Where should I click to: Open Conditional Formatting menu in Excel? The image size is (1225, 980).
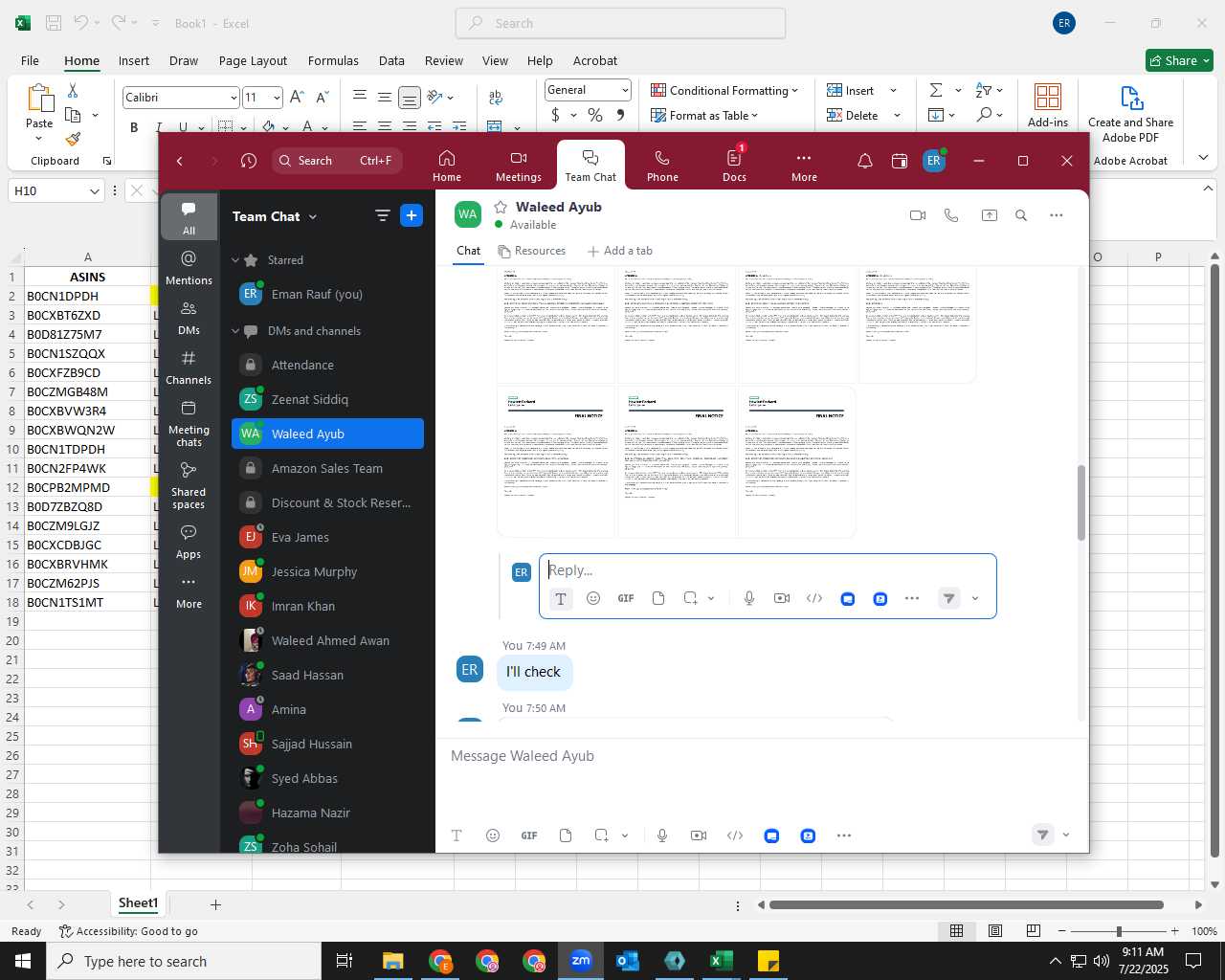pos(724,90)
